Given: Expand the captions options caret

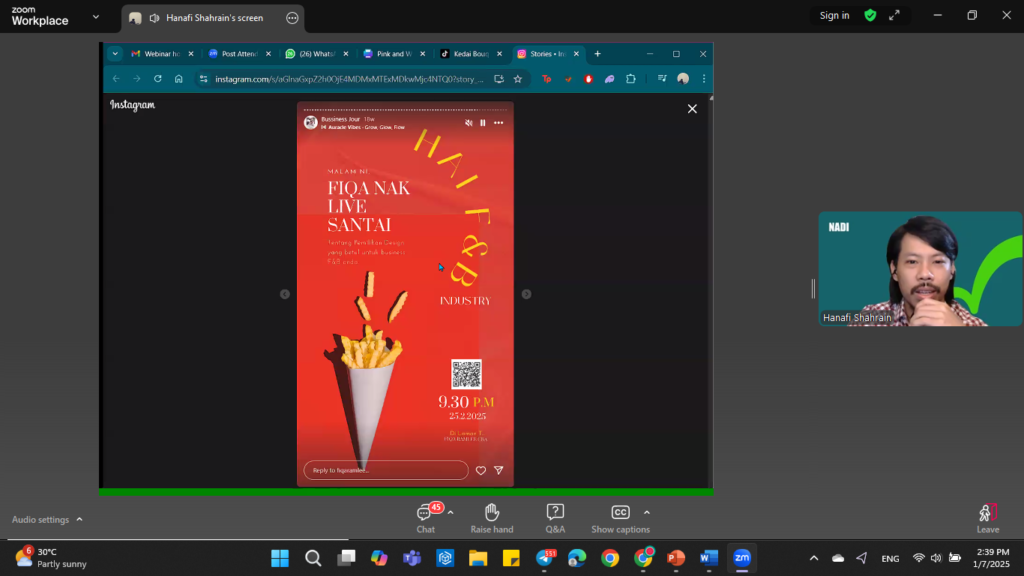Looking at the screenshot, I should [x=647, y=513].
